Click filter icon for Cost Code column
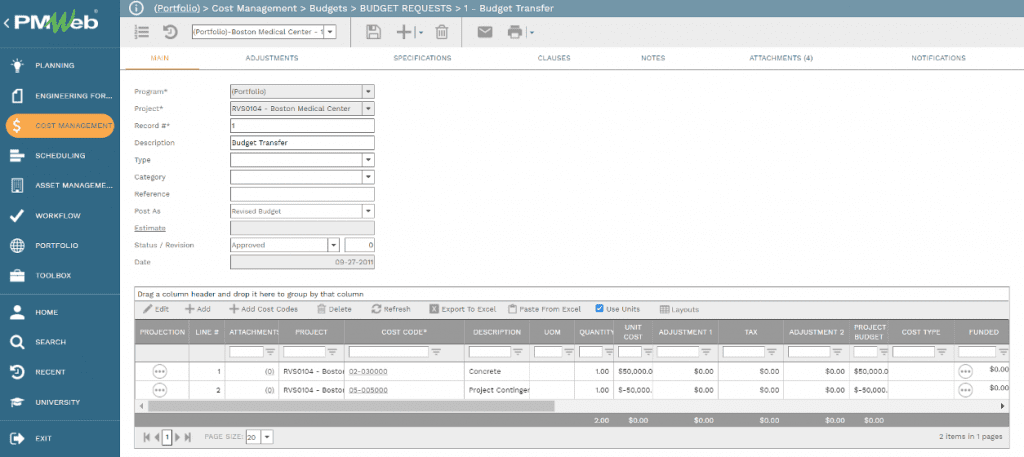 [x=436, y=352]
